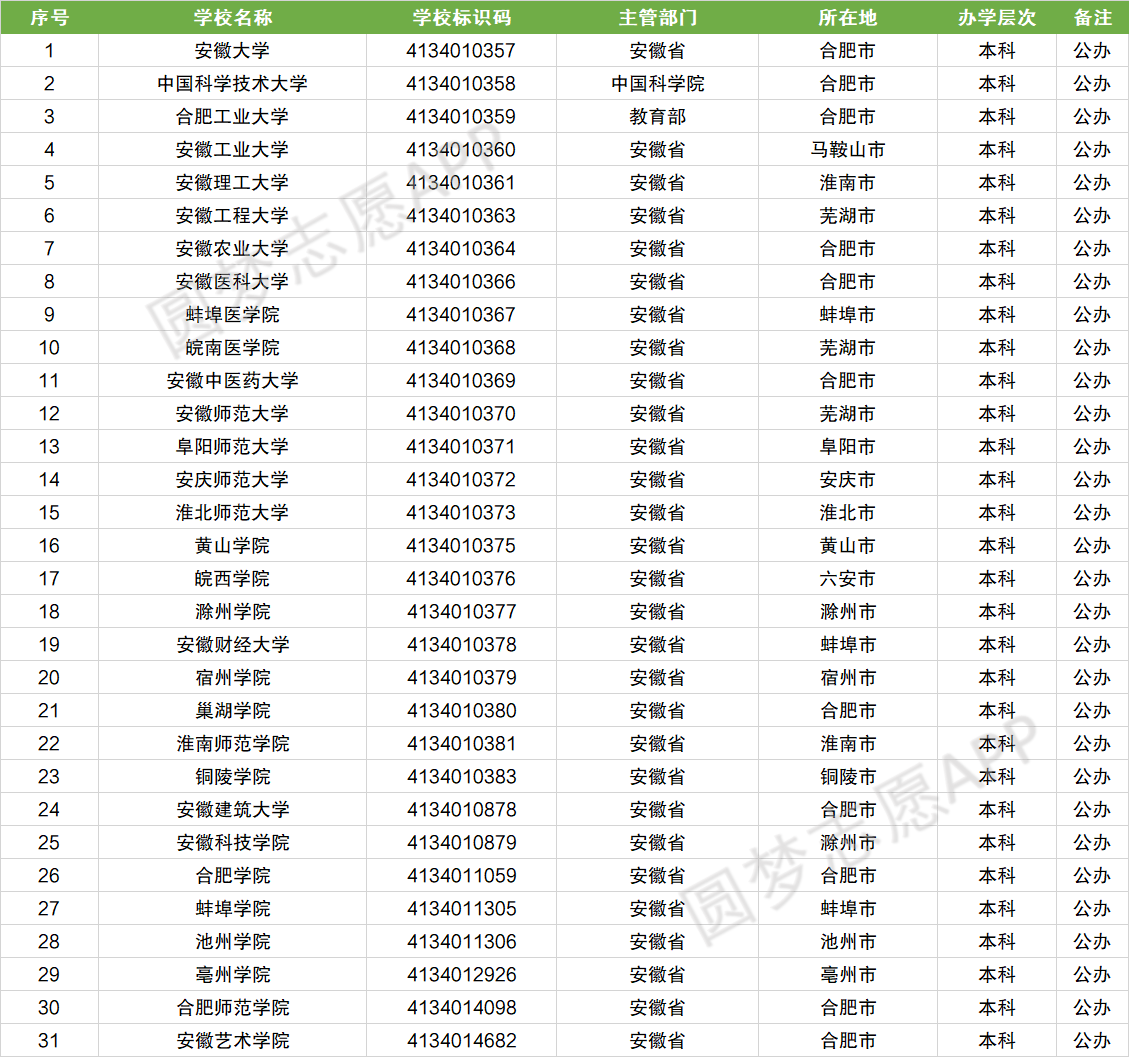Select the 安徽医科大学 cell
The image size is (1129, 1057).
click(x=232, y=282)
